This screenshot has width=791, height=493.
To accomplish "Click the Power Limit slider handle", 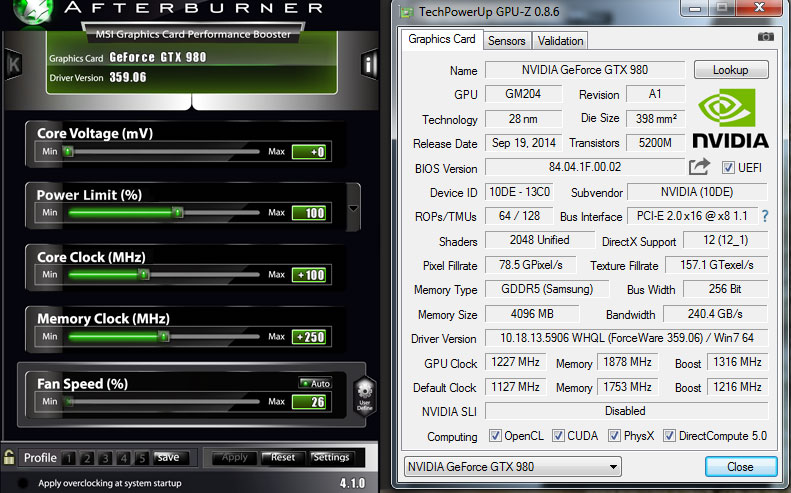I will coord(178,212).
